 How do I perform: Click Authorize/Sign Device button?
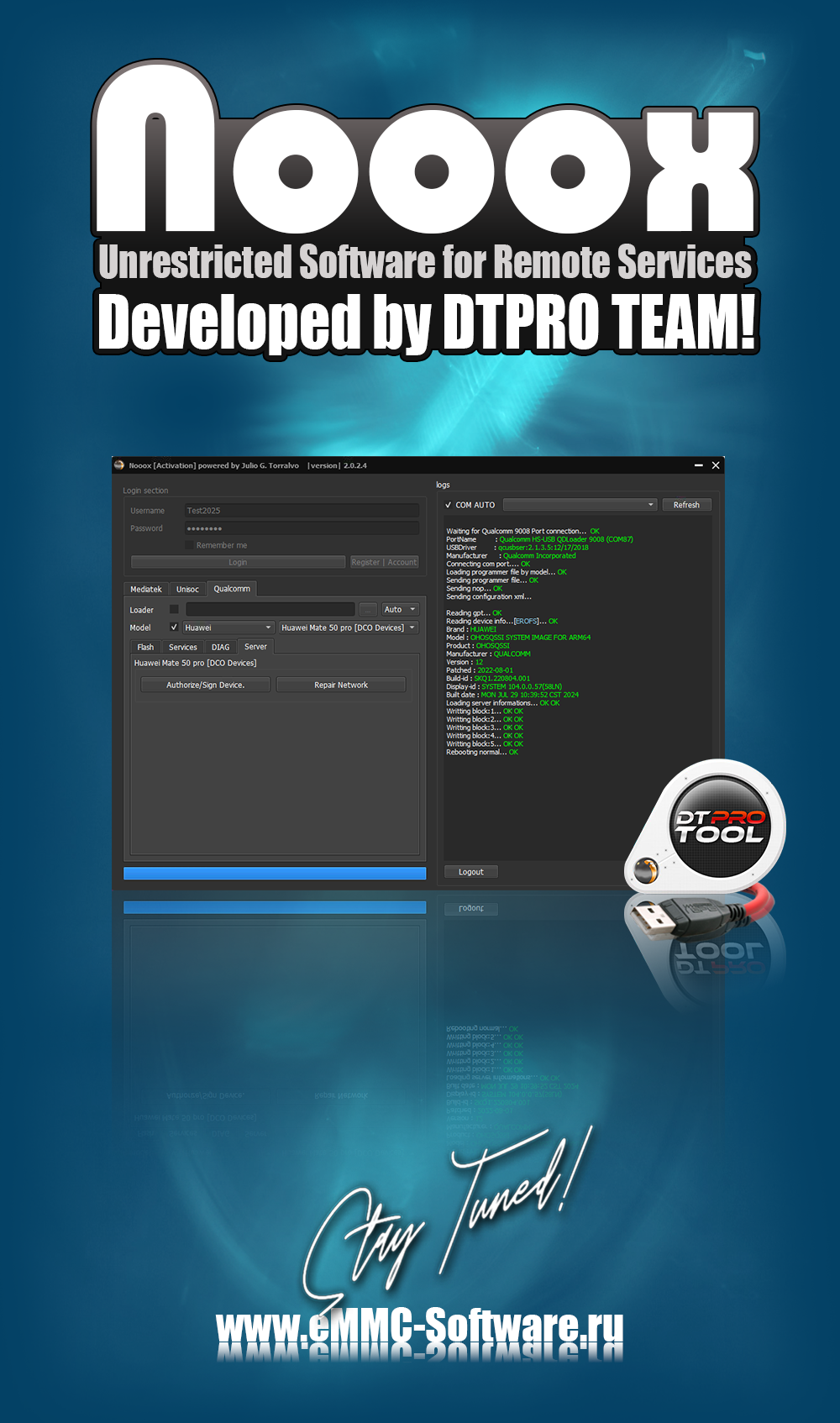(x=206, y=685)
